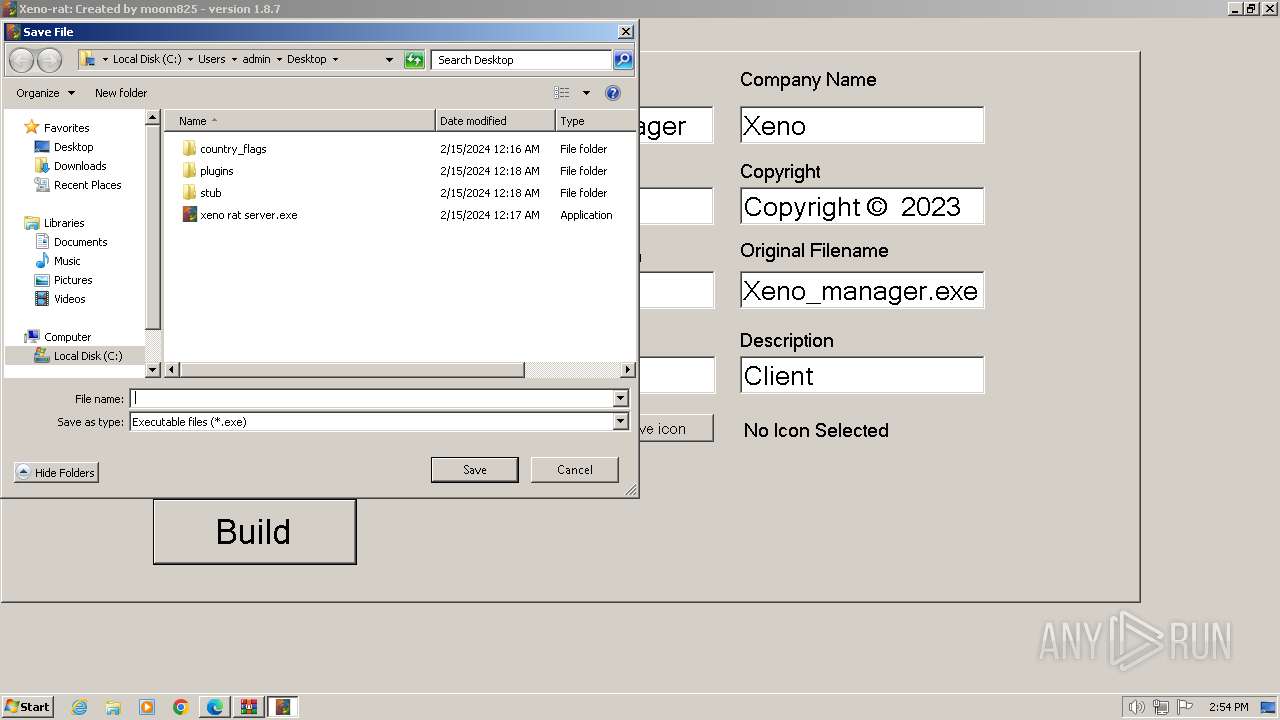Click the Description field in Xeno-rat
Image resolution: width=1280 pixels, height=720 pixels.
[x=862, y=375]
